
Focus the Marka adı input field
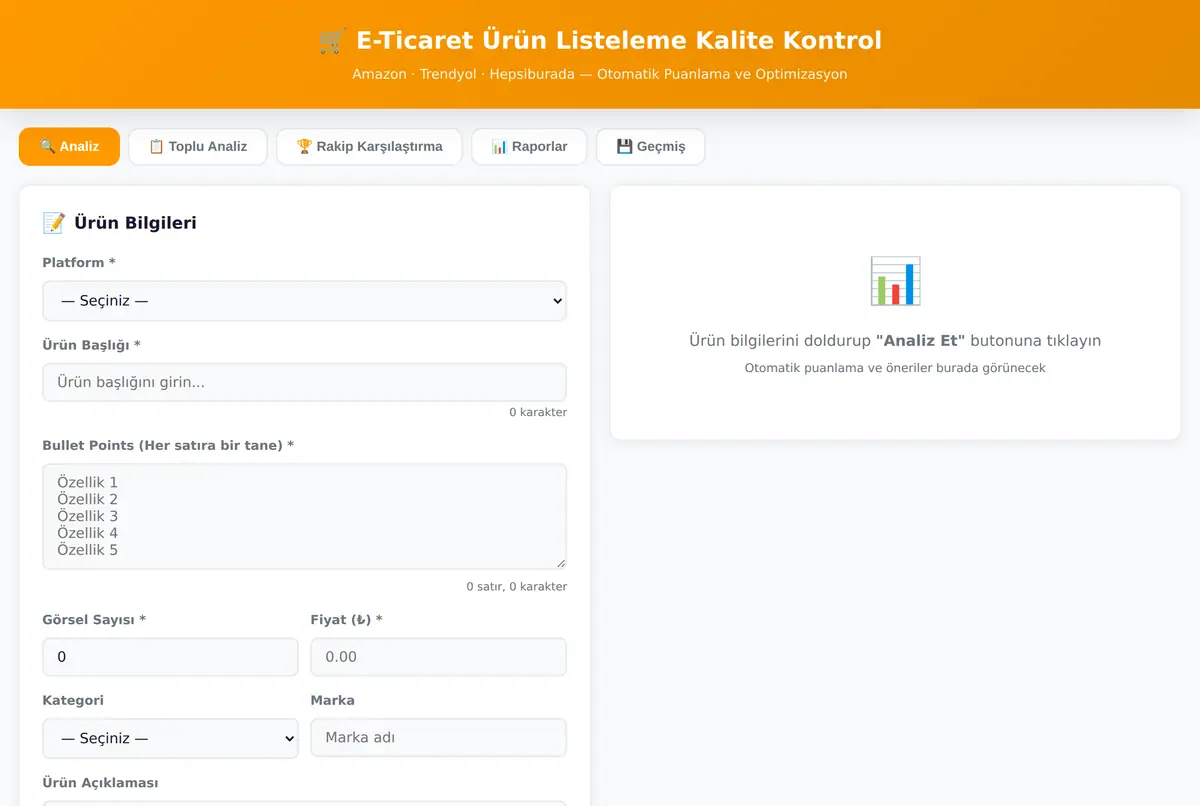438,737
